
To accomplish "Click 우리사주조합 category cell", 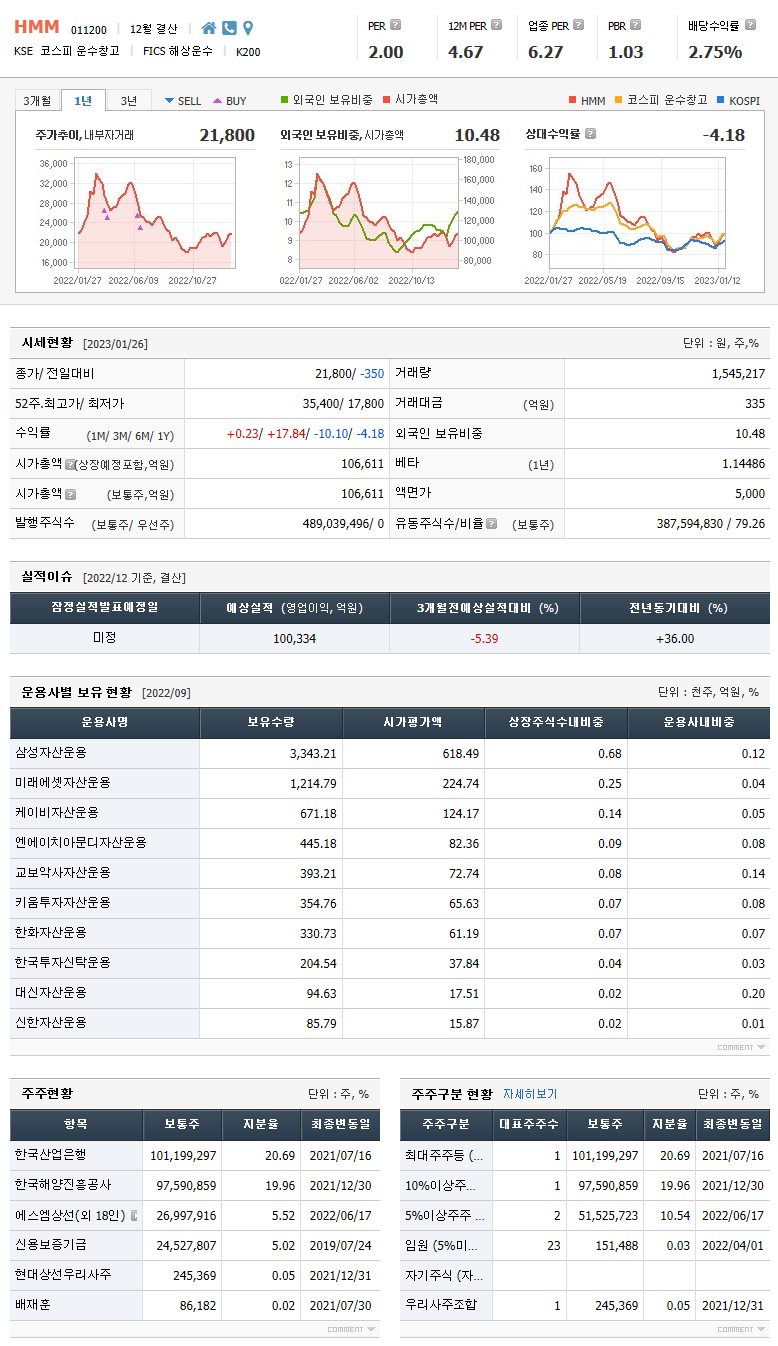I will 447,1305.
